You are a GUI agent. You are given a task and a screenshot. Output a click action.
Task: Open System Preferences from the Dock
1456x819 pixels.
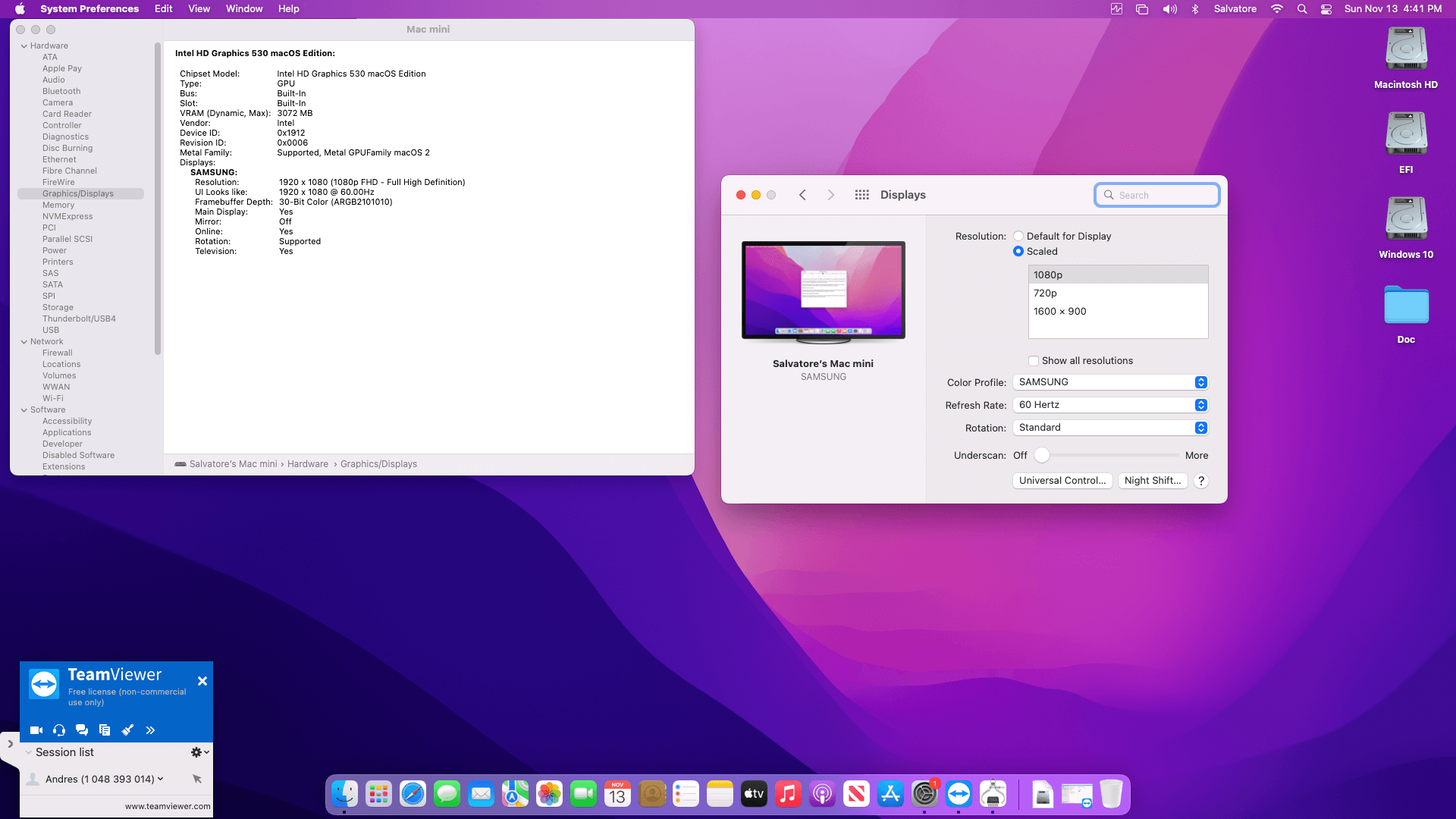pyautogui.click(x=924, y=794)
